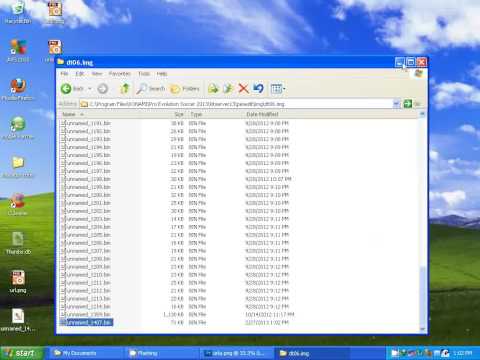Click the Thumbs.db desktop file icon
The image size is (480, 360).
[x=18, y=243]
